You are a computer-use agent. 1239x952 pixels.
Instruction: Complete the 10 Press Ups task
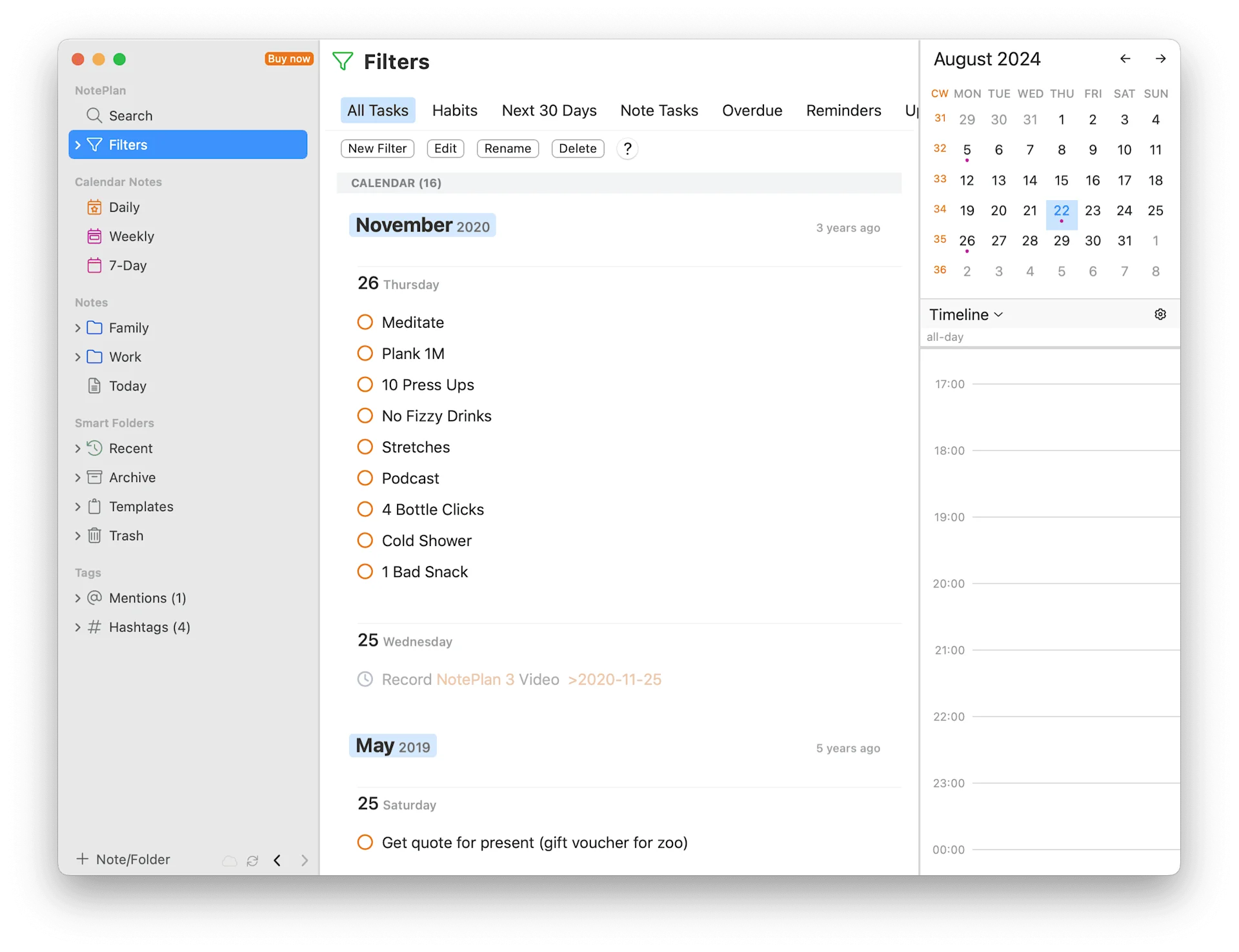point(365,384)
